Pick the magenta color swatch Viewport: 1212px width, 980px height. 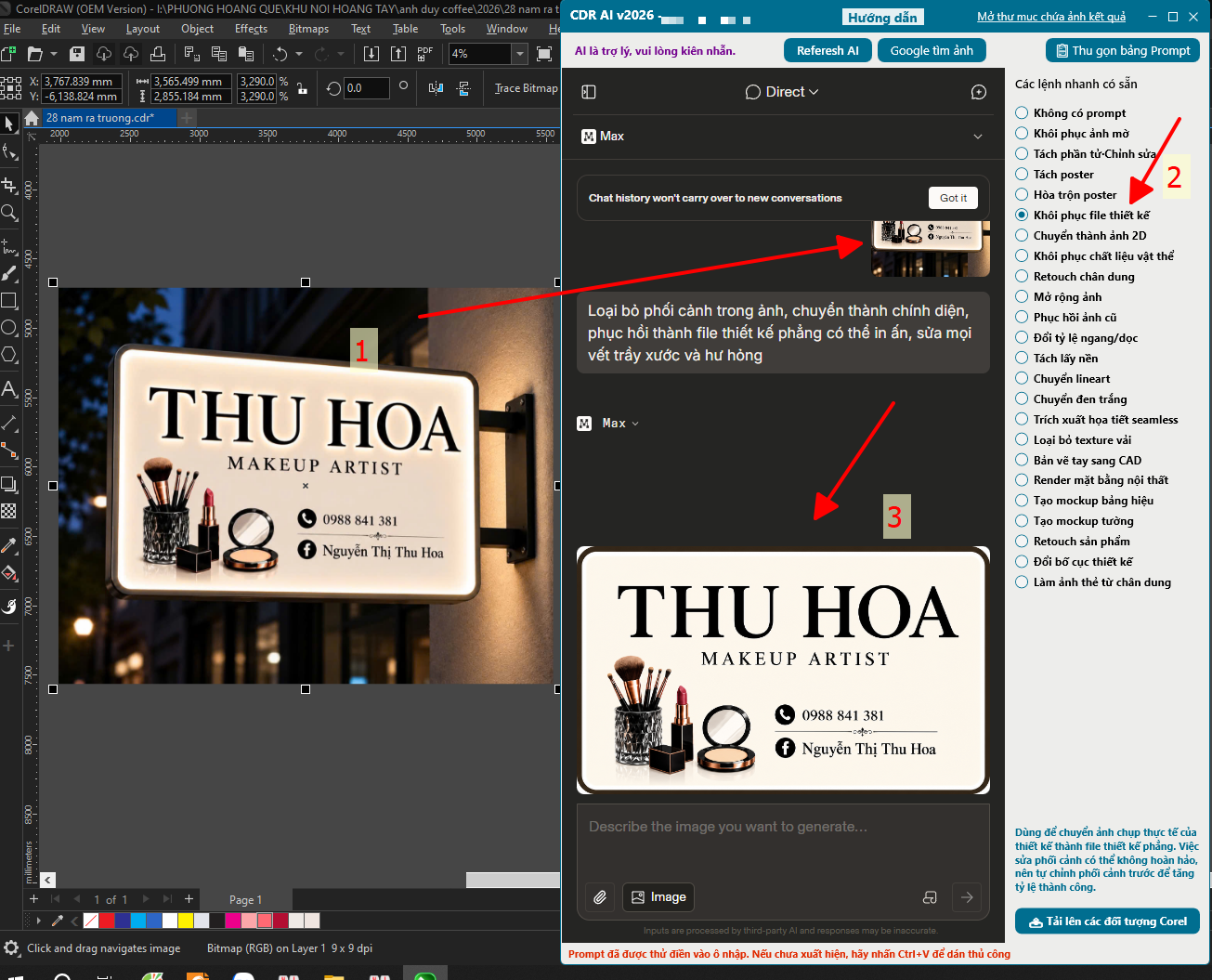233,921
